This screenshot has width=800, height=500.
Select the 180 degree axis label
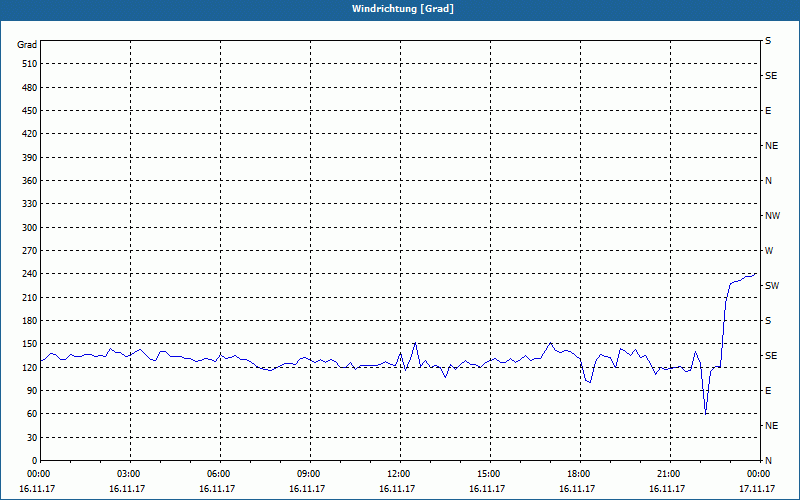point(30,321)
